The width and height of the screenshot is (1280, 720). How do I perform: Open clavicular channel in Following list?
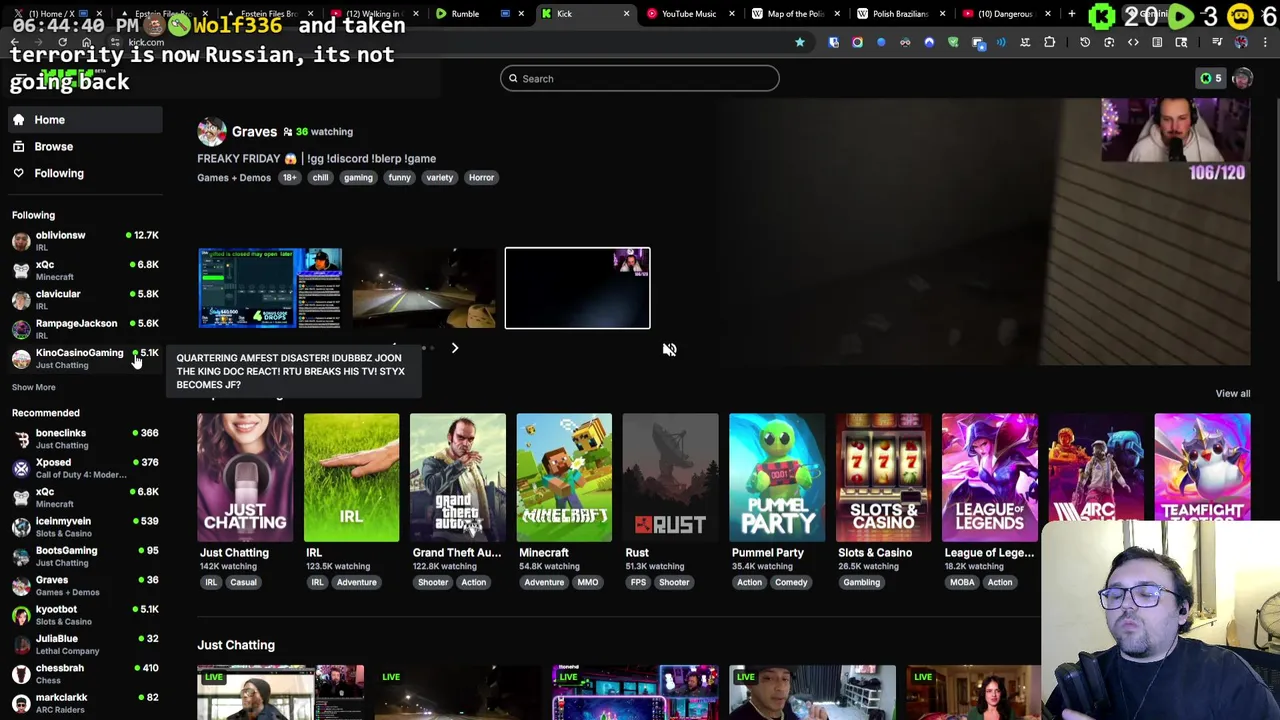click(x=85, y=300)
